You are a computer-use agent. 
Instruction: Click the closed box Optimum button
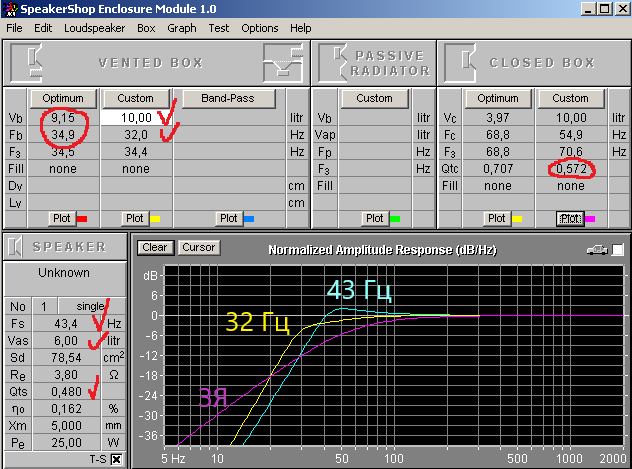coord(498,99)
